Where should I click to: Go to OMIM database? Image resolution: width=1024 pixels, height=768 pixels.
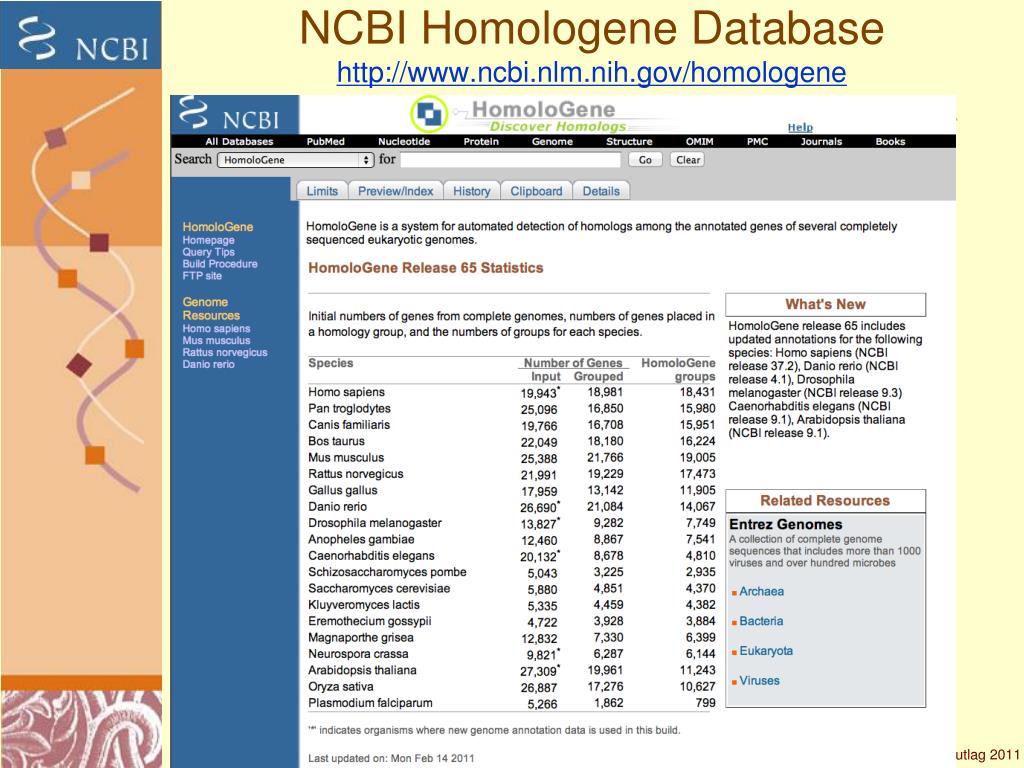699,142
